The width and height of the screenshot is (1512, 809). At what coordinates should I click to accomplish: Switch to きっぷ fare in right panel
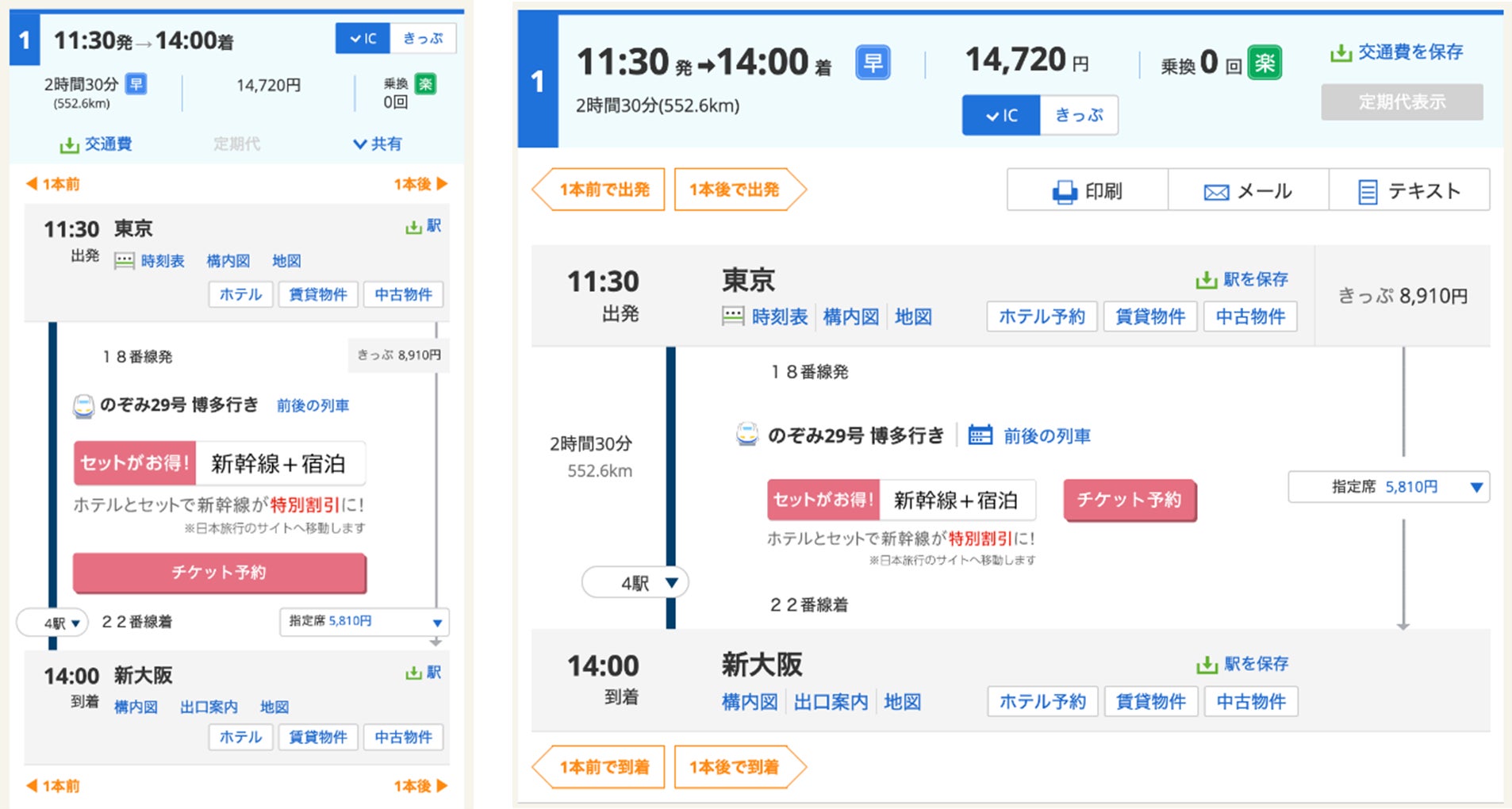pyautogui.click(x=1079, y=115)
